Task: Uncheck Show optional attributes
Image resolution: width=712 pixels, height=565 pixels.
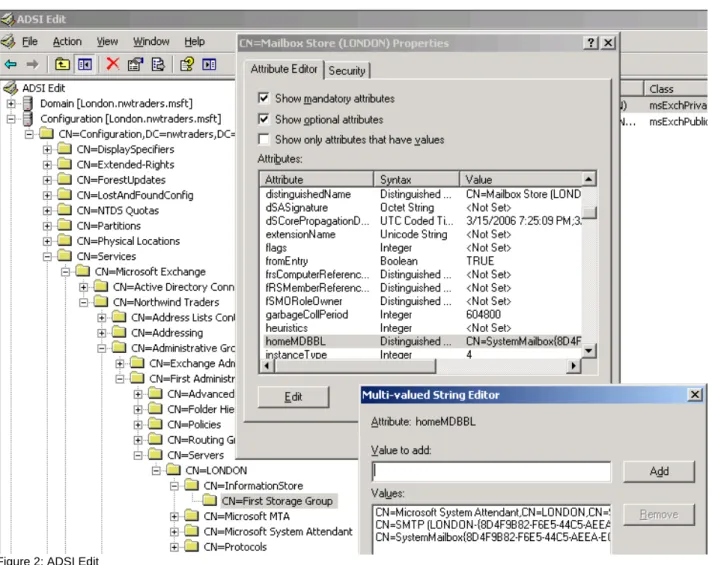Action: 263,119
